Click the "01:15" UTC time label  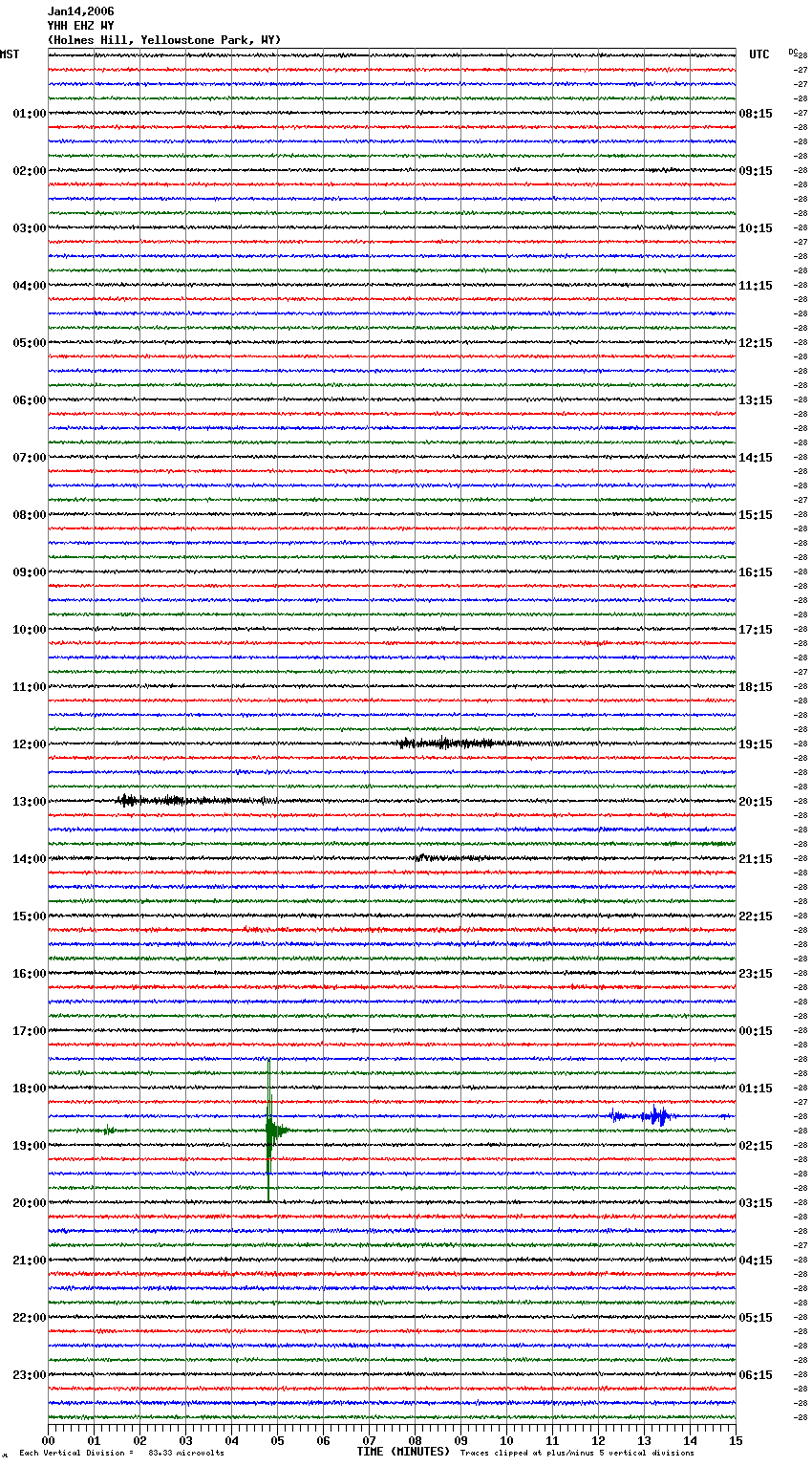(756, 1089)
